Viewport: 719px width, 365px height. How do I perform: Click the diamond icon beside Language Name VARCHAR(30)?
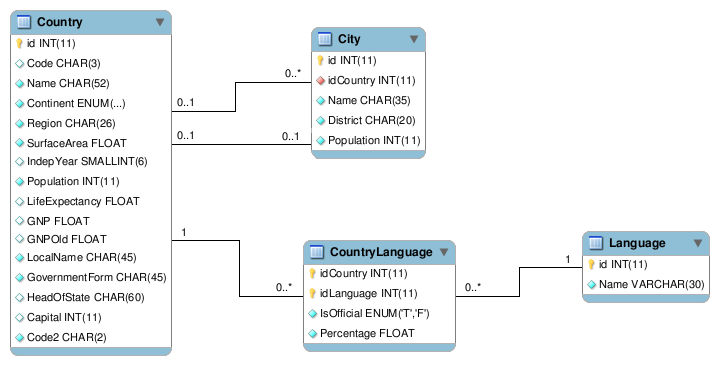pos(592,285)
